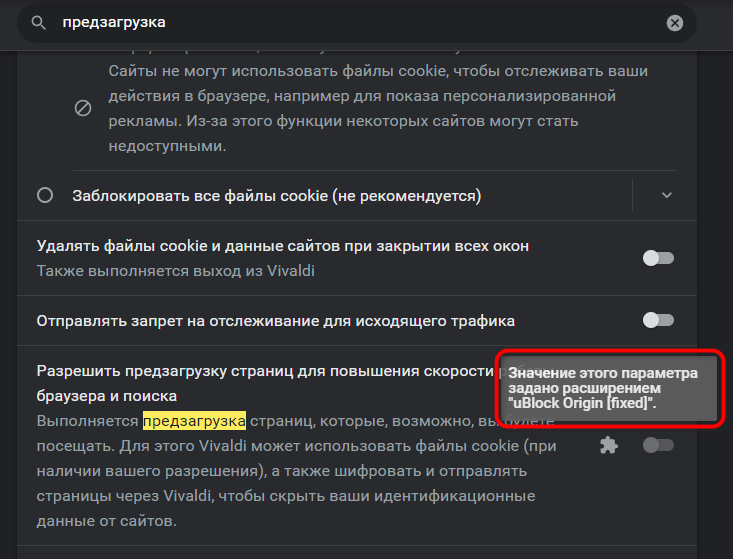
Task: Click heading "Удалять файлы cookie и данные сайтов"
Action: 283,246
